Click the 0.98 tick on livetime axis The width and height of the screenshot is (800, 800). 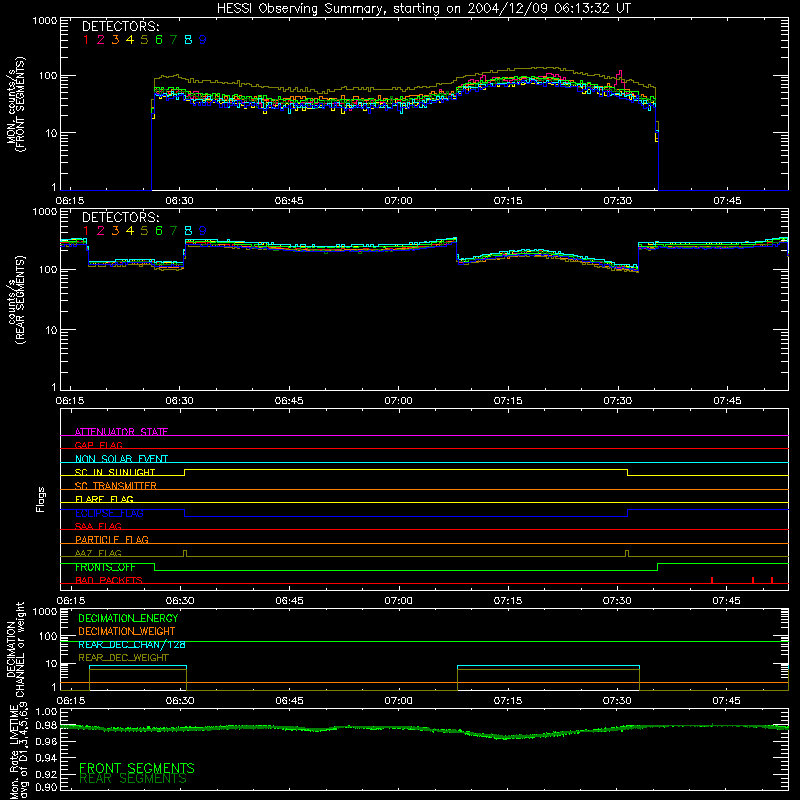[46, 724]
